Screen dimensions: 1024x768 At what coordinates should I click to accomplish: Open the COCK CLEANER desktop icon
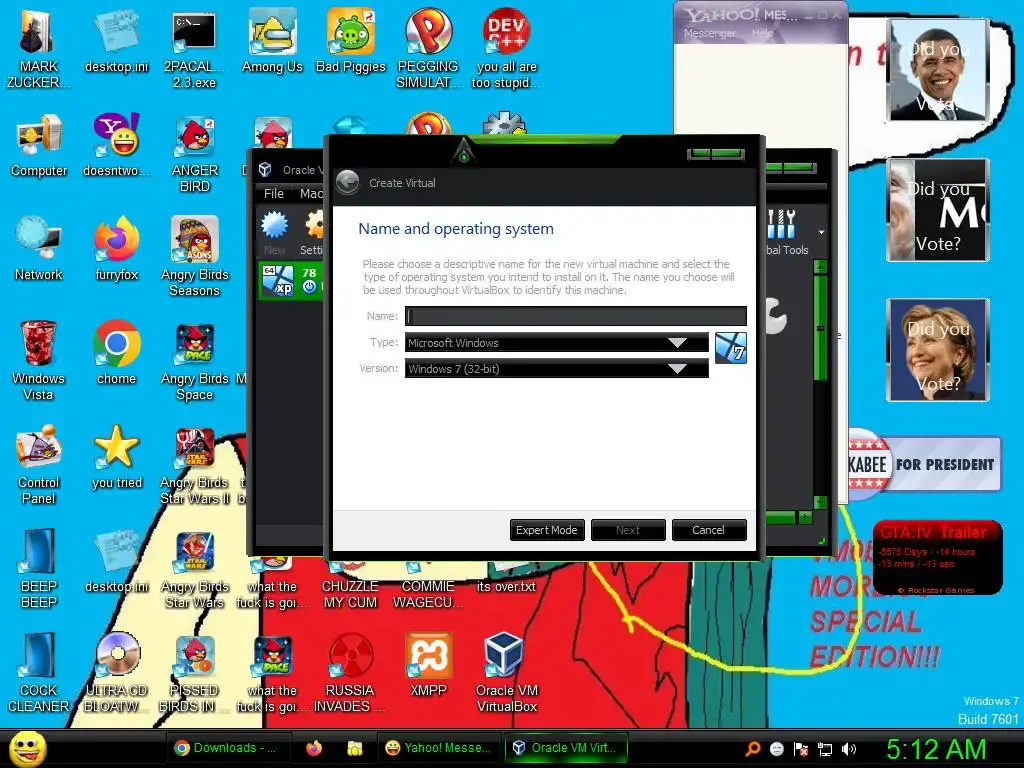pos(39,673)
